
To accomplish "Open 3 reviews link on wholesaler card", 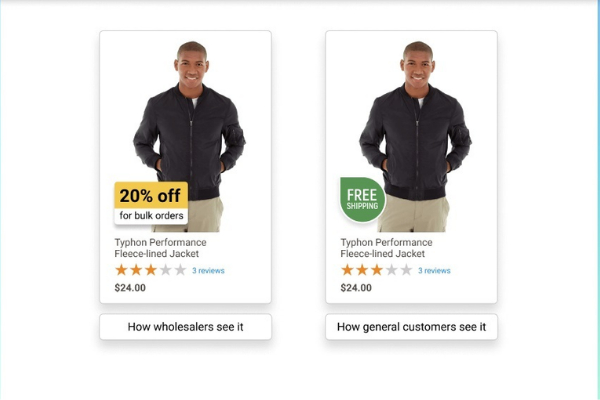I will (208, 271).
